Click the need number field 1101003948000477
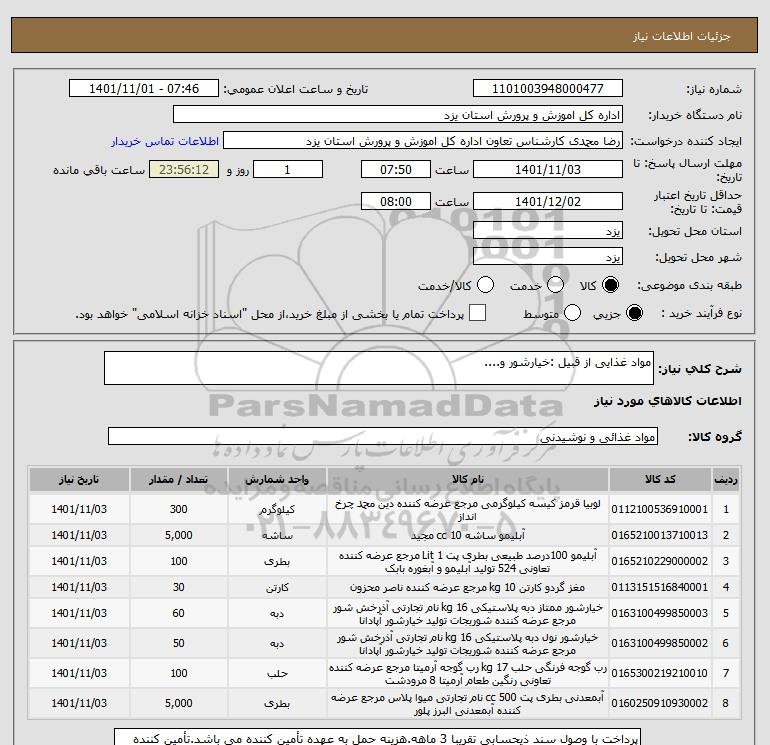Image resolution: width=770 pixels, height=745 pixels. click(x=548, y=89)
